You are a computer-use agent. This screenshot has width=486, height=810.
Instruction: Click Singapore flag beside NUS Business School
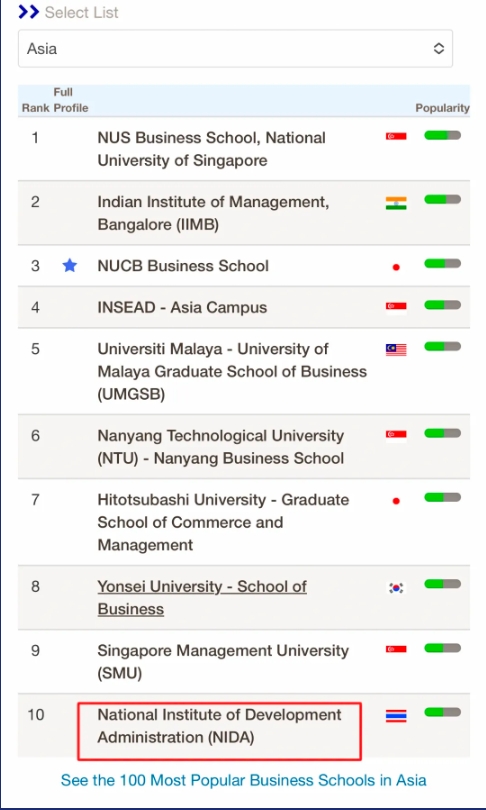(396, 136)
